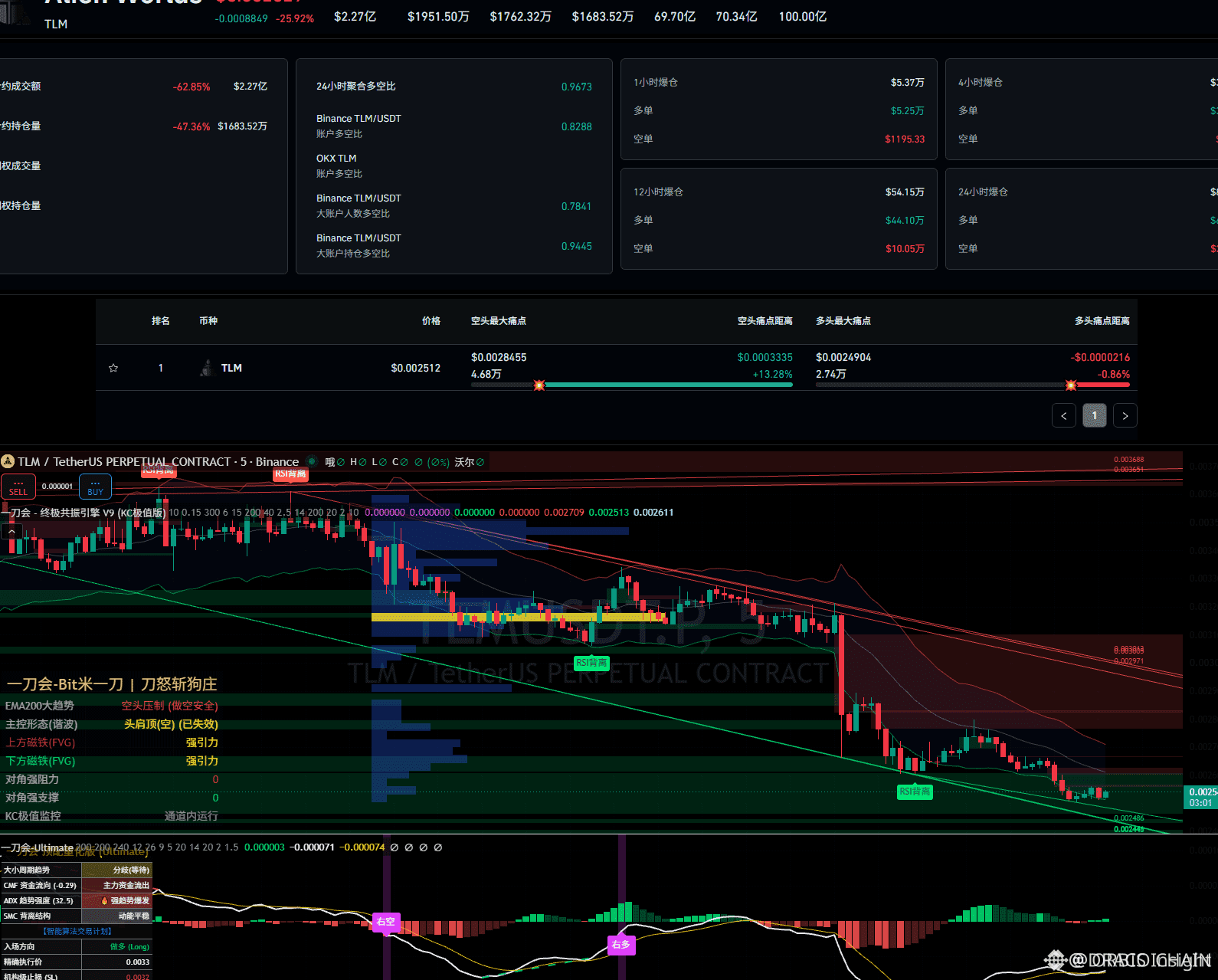
Task: Click the 智能算法交易计划 heading in the indicator table
Action: (x=77, y=931)
